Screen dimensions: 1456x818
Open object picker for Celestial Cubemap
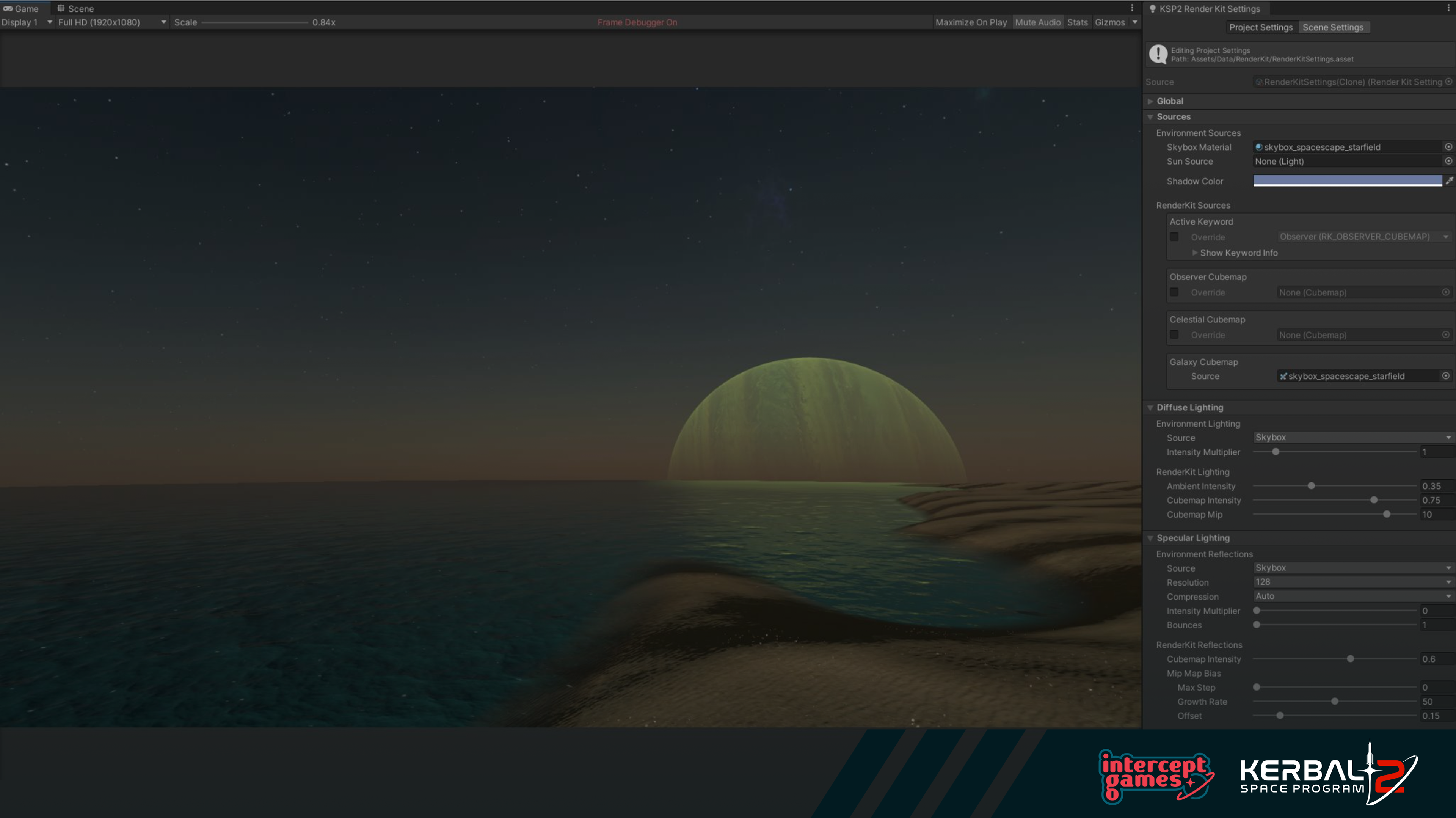click(x=1446, y=334)
